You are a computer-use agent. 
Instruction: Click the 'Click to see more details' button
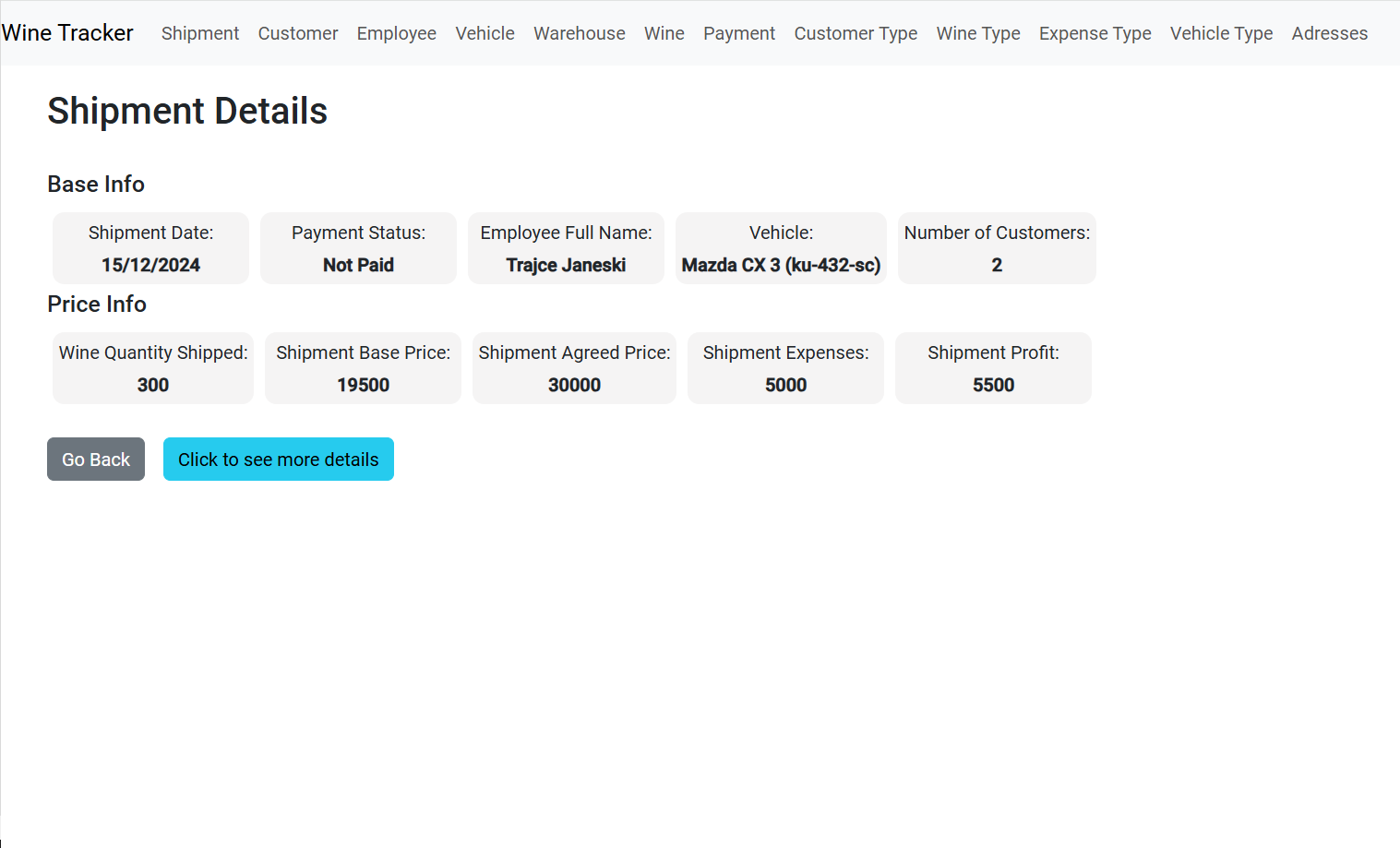[x=279, y=460]
